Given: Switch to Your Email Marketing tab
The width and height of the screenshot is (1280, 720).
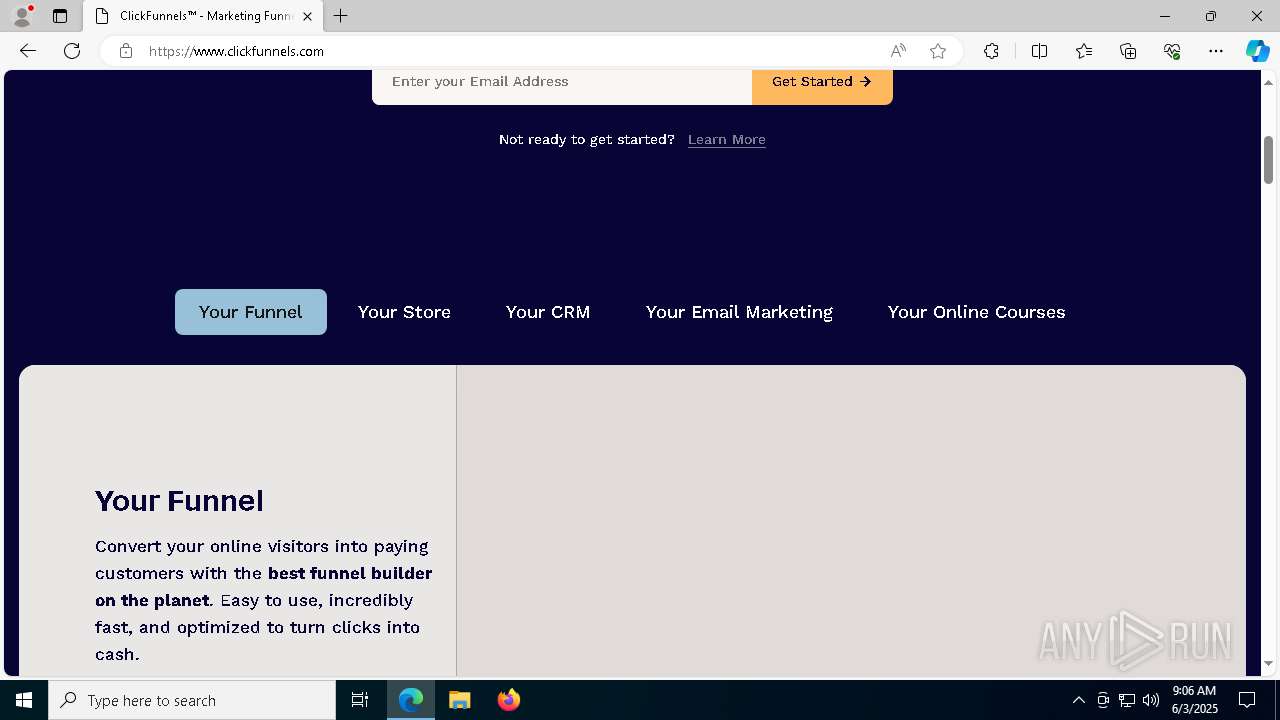Looking at the screenshot, I should pyautogui.click(x=739, y=312).
